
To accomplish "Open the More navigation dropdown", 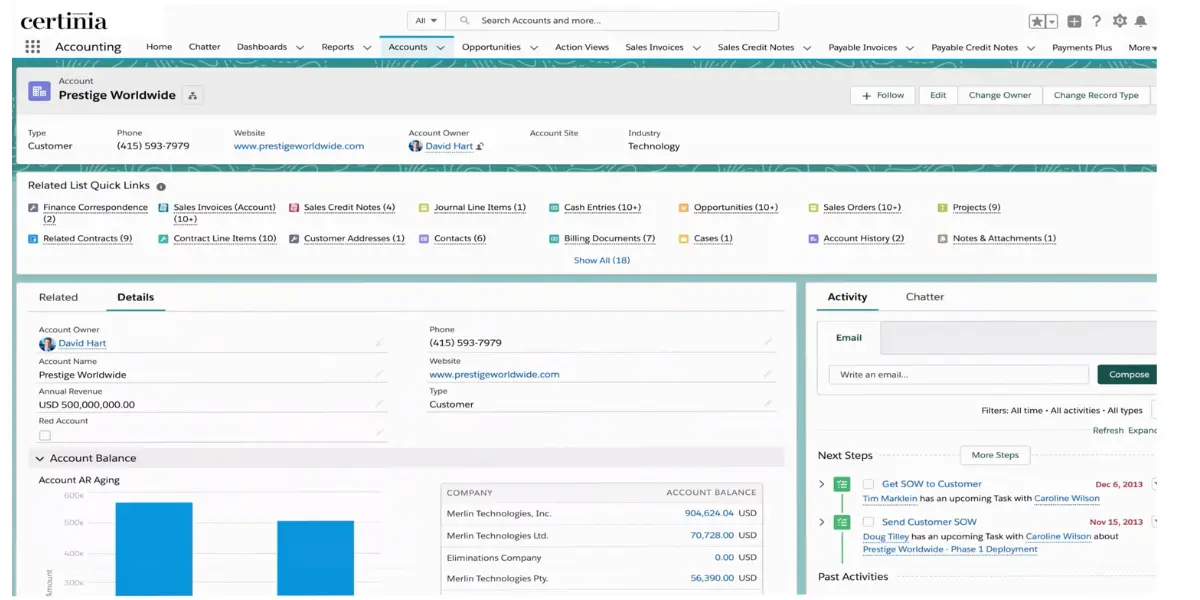I will (x=1142, y=48).
